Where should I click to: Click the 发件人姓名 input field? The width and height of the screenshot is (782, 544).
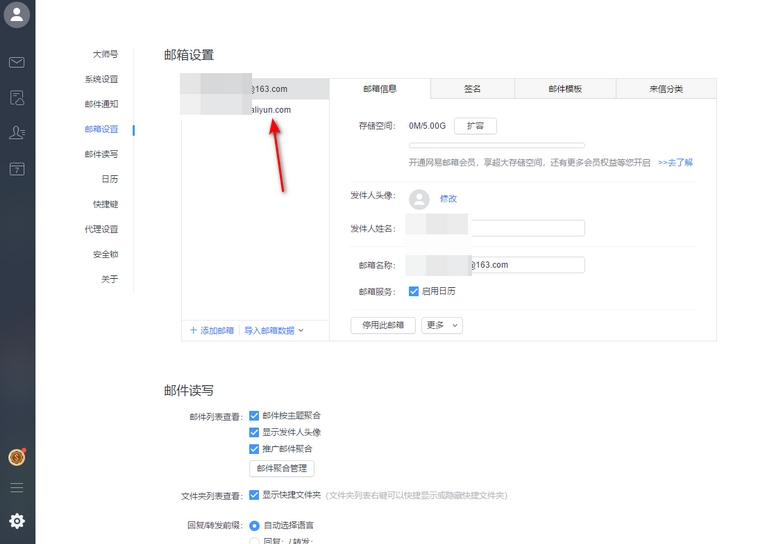click(528, 229)
